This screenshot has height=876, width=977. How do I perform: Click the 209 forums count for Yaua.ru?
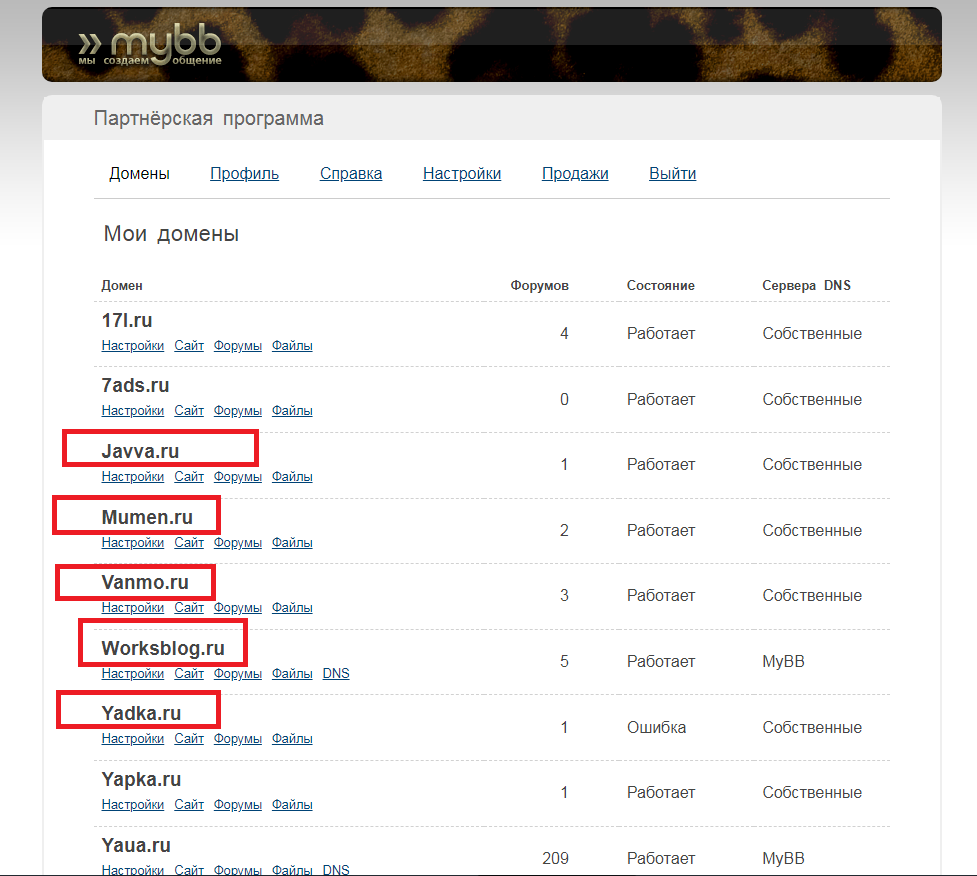tap(555, 859)
